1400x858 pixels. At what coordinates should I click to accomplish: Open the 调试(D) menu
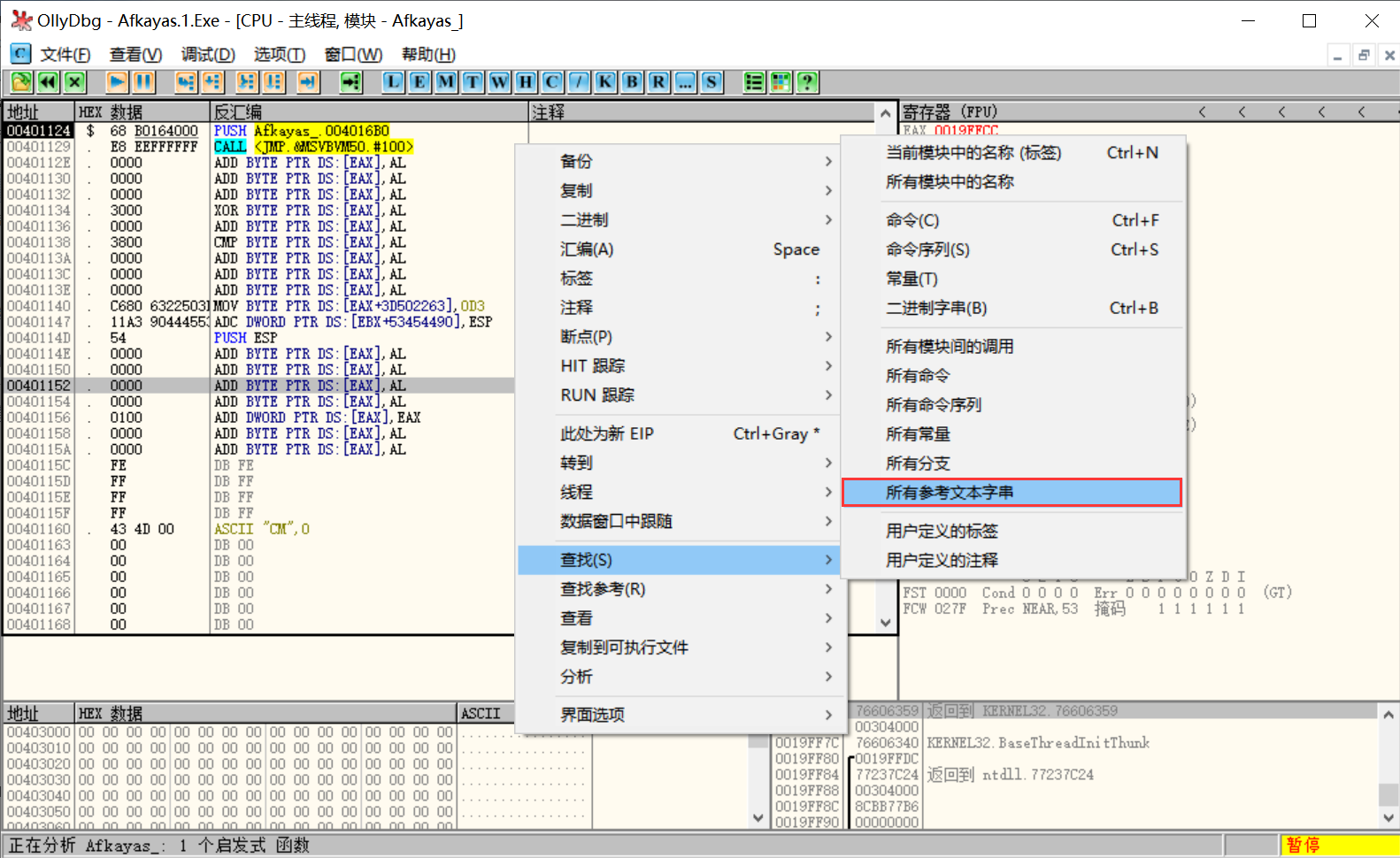[x=208, y=55]
